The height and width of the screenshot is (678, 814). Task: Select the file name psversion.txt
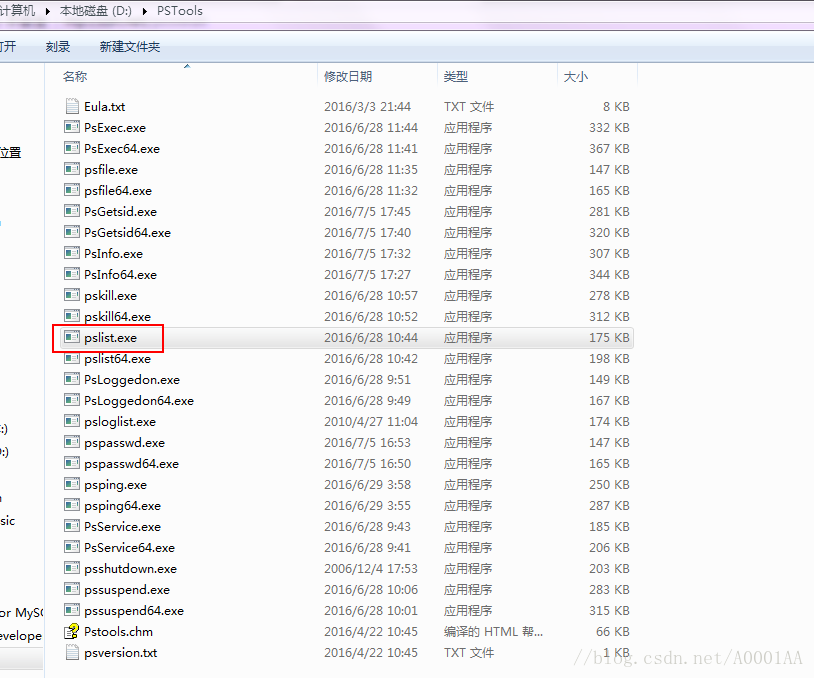click(120, 653)
